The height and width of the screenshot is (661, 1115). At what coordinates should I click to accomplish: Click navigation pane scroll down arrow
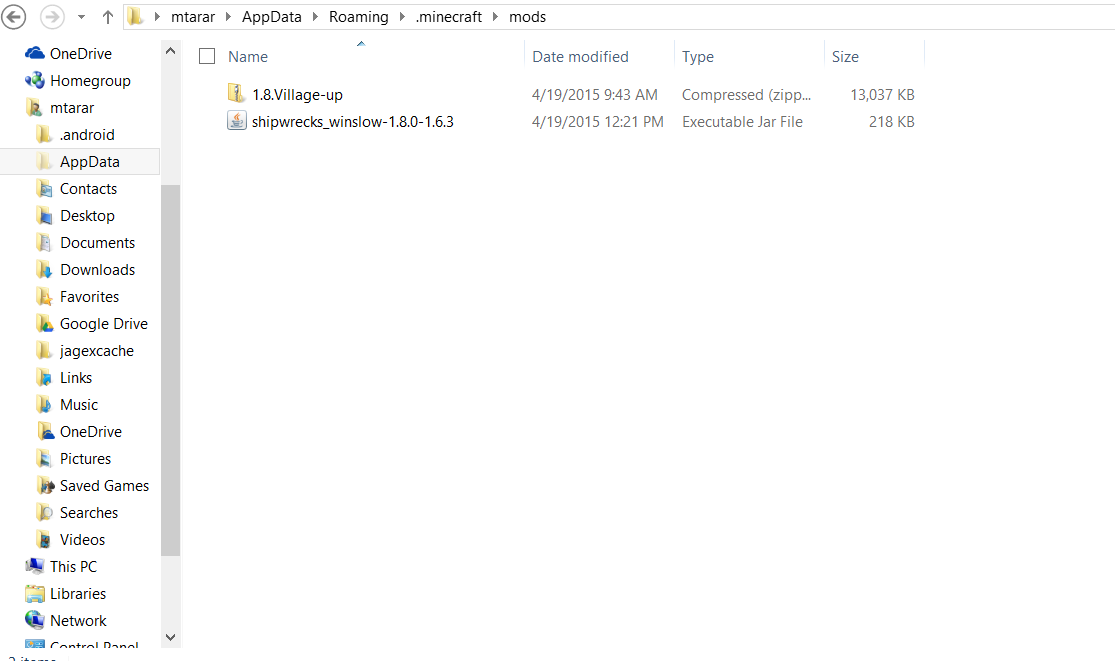170,638
